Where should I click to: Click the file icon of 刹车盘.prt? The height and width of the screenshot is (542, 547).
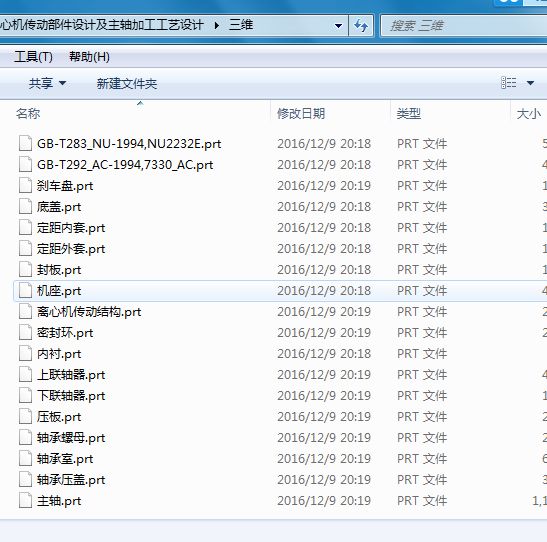pyautogui.click(x=25, y=186)
